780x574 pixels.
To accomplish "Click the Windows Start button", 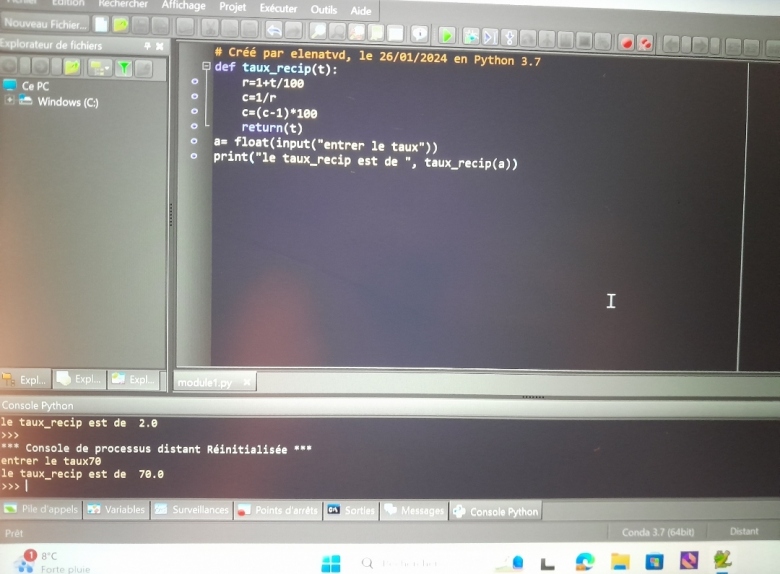I will point(331,563).
